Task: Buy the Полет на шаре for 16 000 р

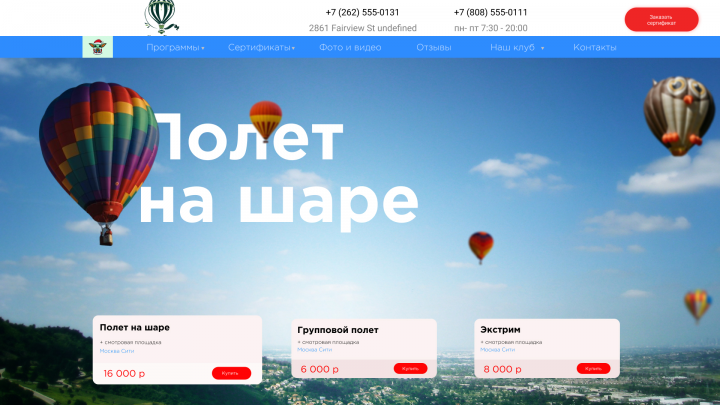Action: coord(231,373)
